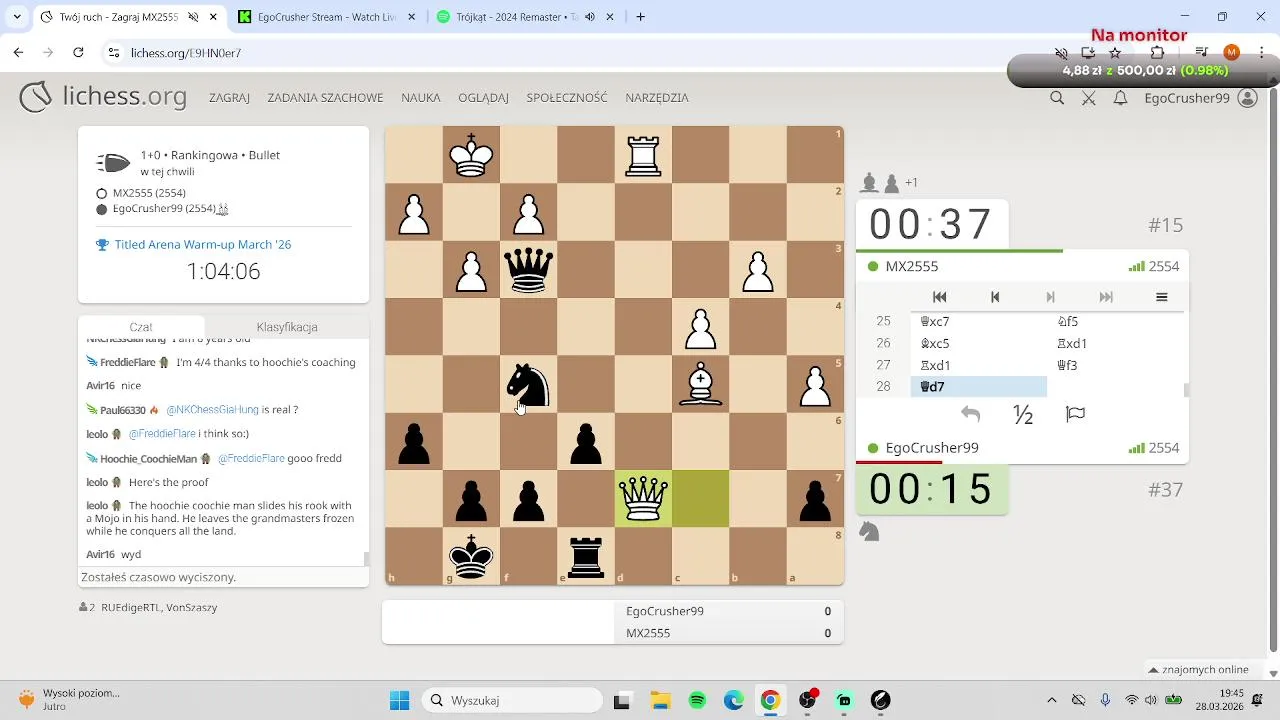
Task: Select move 28 ♕d7 in move list
Action: 978,387
